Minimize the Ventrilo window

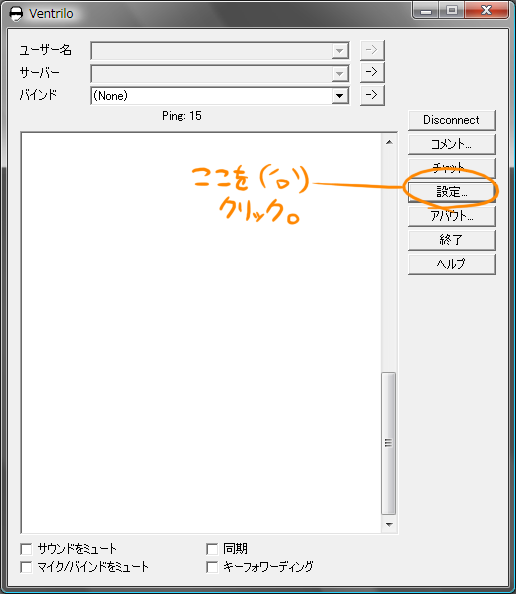(426, 10)
